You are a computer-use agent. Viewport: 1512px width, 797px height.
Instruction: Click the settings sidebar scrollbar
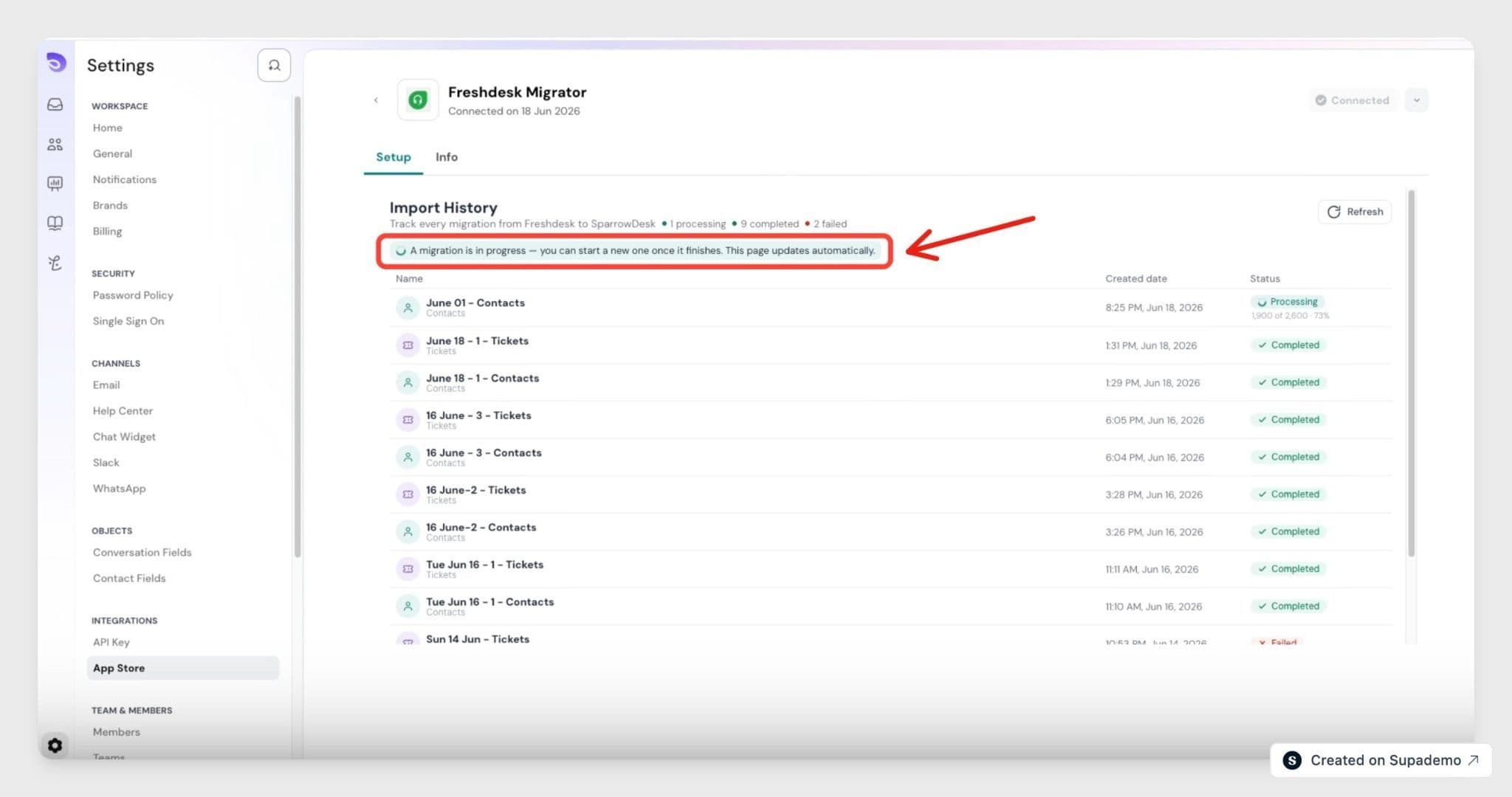point(298,326)
